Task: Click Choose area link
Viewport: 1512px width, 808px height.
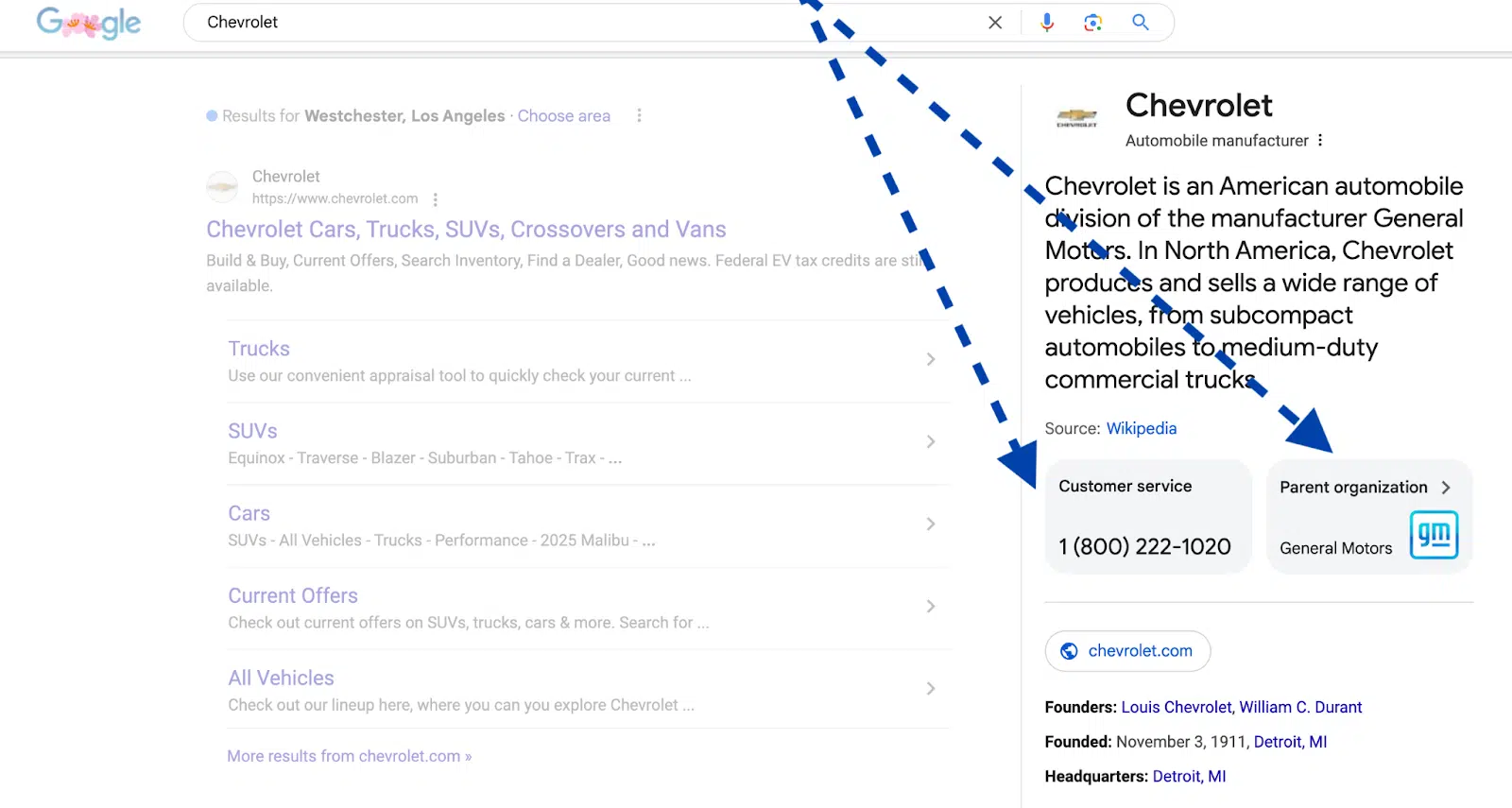Action: [563, 116]
